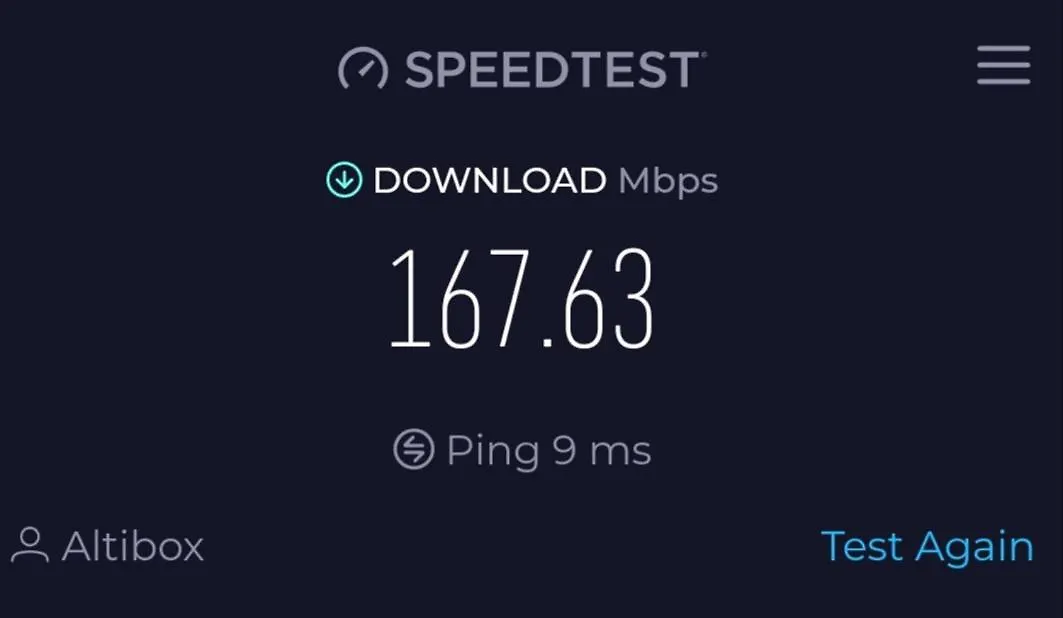Screen dimensions: 1063x618
Task: Click the 167 integer part of speed
Action: [x=460, y=298]
